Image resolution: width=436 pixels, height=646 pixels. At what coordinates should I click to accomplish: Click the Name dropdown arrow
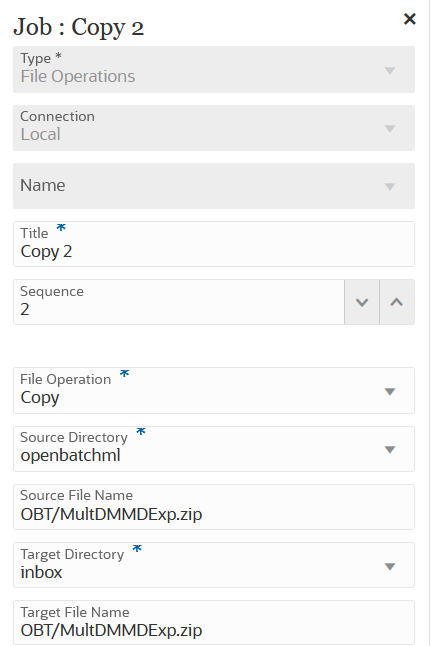(x=390, y=187)
